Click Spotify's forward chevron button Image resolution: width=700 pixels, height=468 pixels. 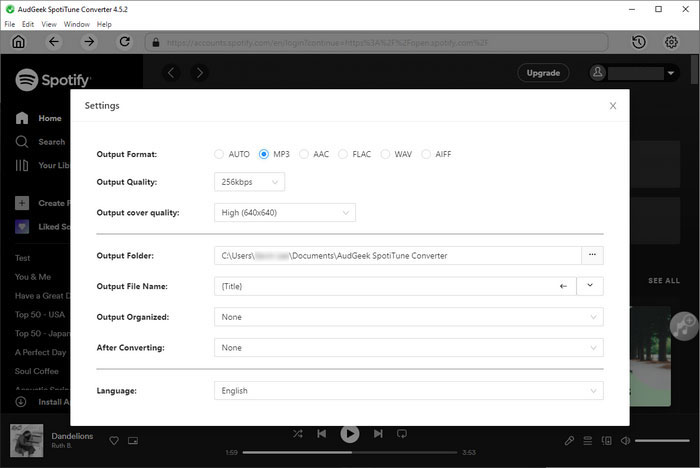[x=200, y=72]
